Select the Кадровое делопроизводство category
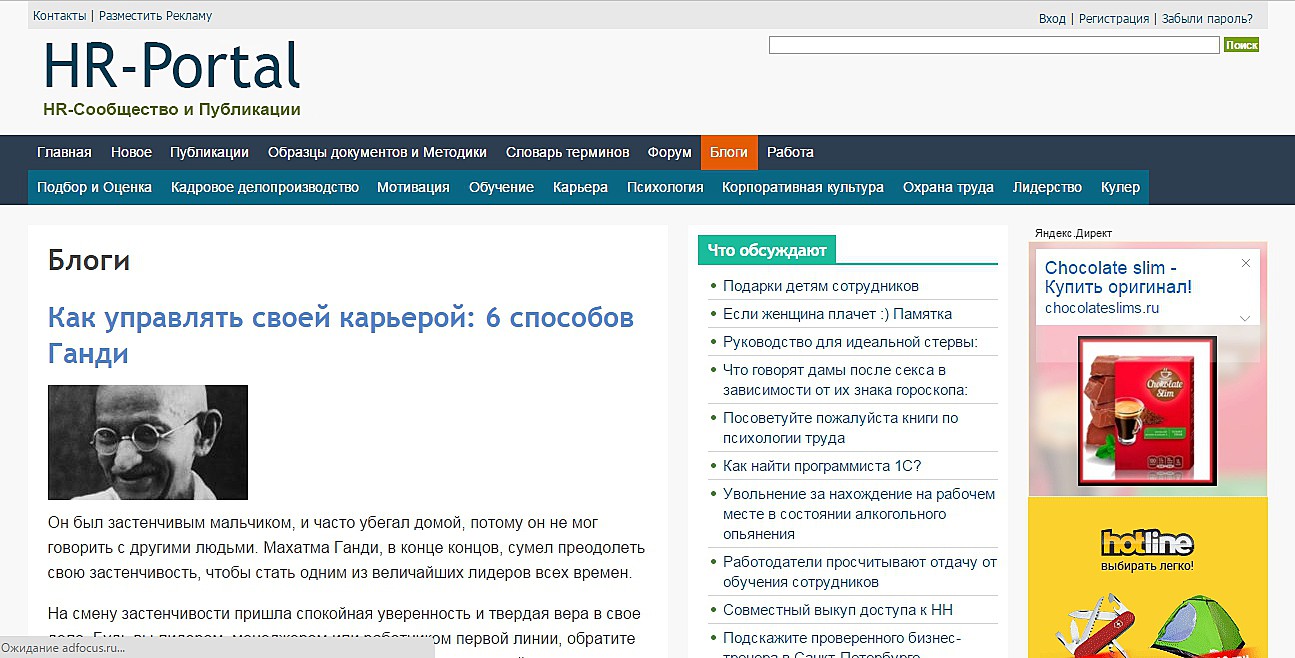This screenshot has height=658, width=1295. pyautogui.click(x=265, y=187)
